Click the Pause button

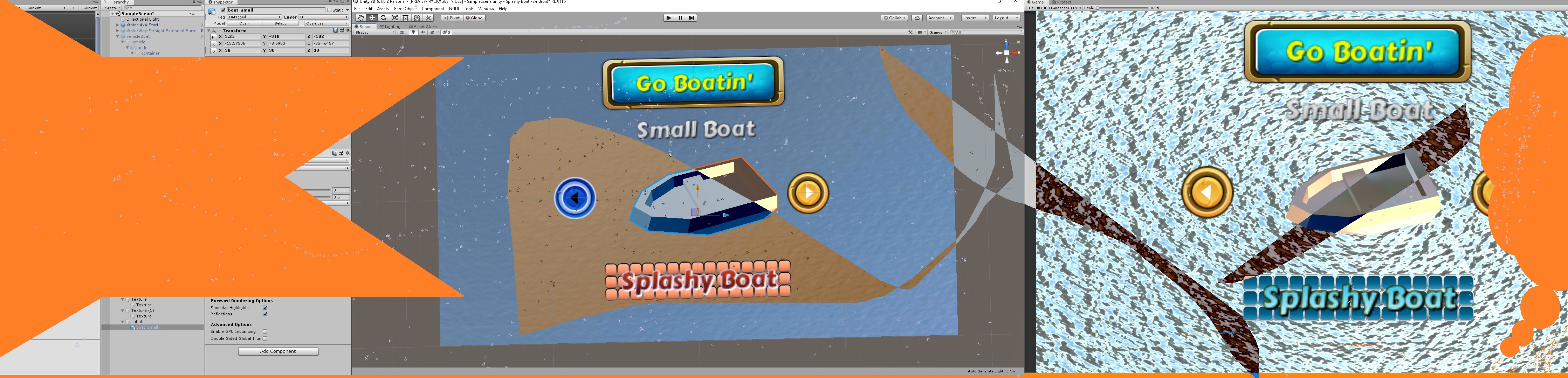(680, 17)
